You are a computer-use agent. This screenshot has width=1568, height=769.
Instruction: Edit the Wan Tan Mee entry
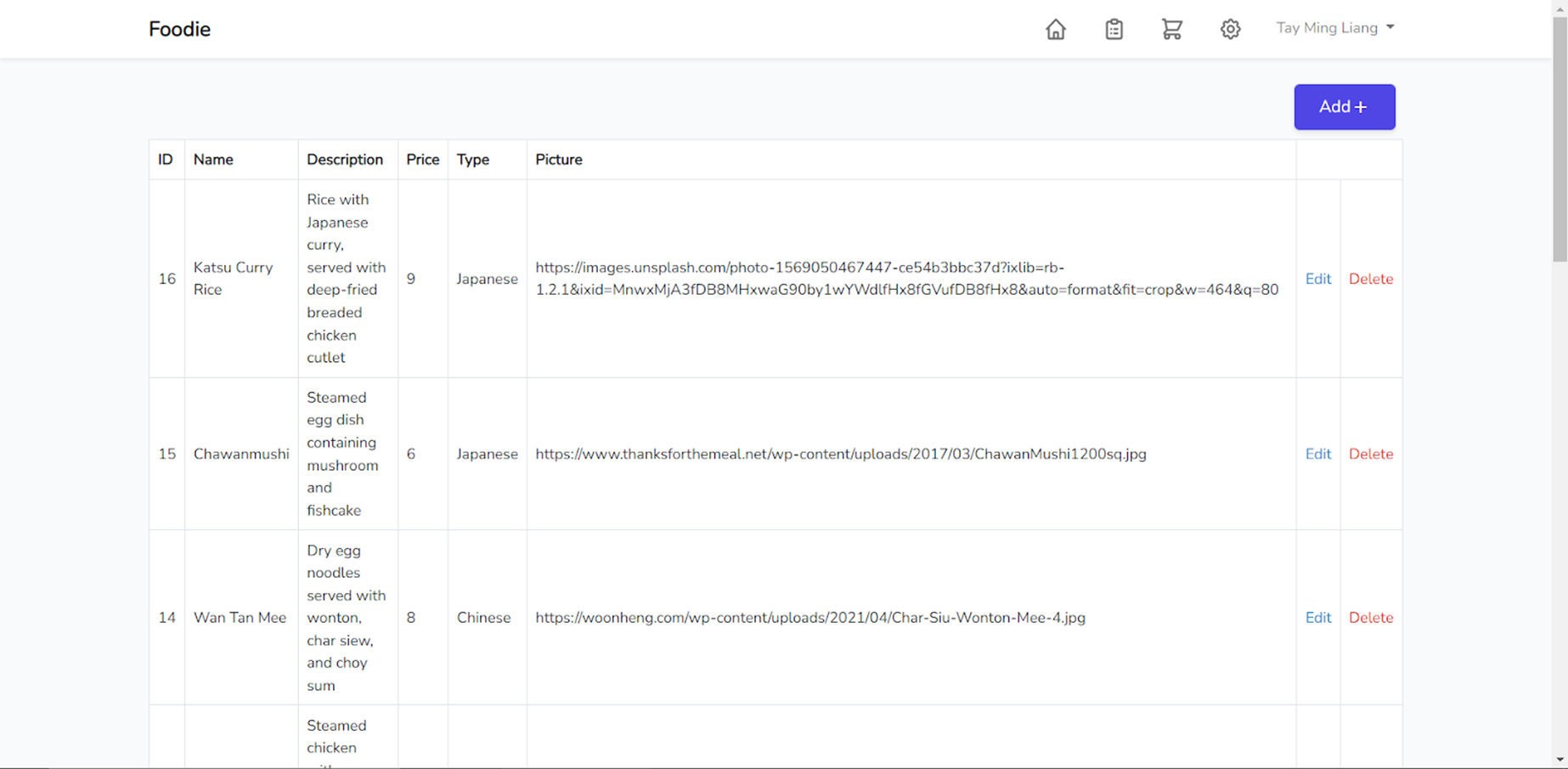1317,618
